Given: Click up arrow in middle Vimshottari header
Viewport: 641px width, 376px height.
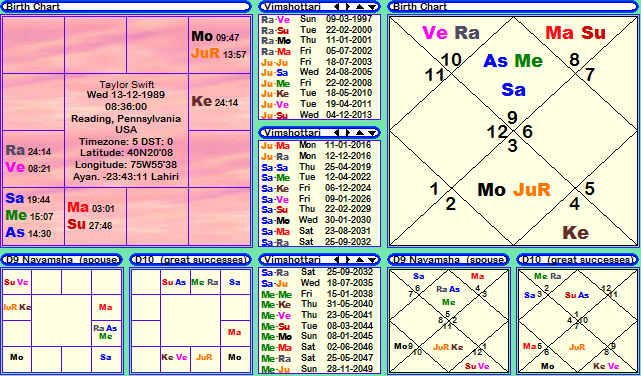Looking at the screenshot, I should coord(359,133).
